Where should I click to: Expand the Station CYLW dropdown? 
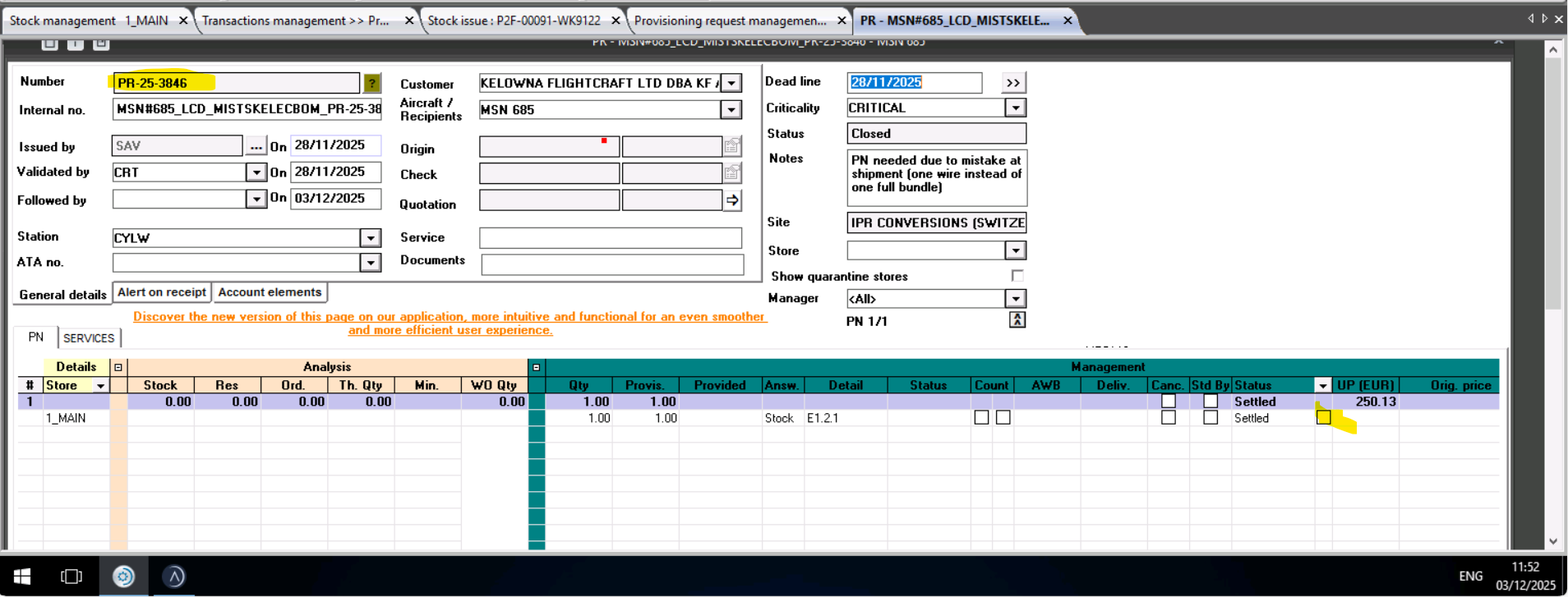coord(371,238)
